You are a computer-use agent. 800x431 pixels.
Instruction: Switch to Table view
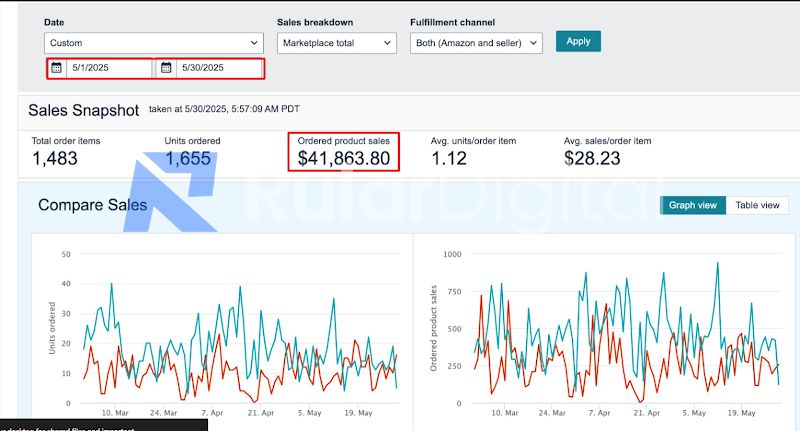click(x=757, y=205)
